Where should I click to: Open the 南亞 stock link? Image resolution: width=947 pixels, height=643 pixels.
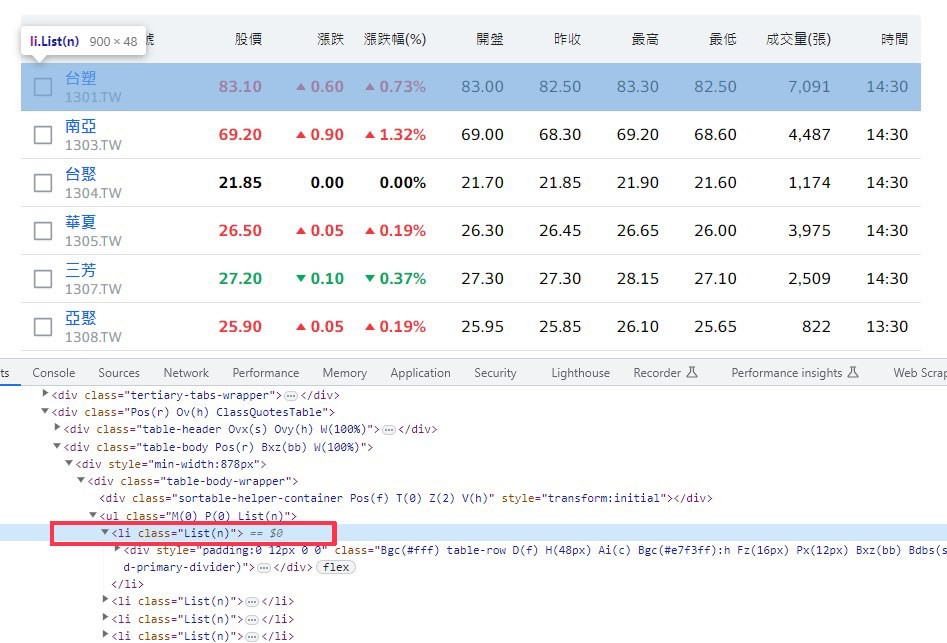coord(81,126)
